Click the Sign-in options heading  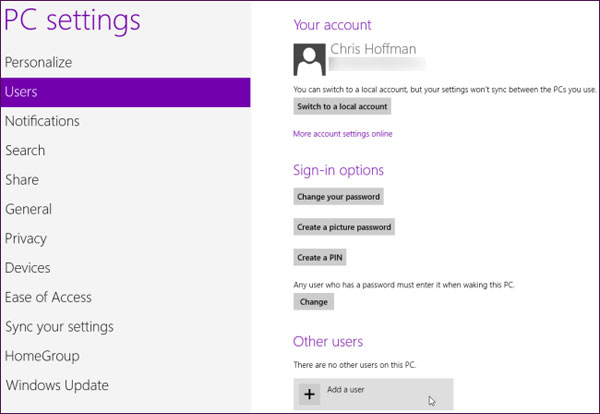coord(338,170)
